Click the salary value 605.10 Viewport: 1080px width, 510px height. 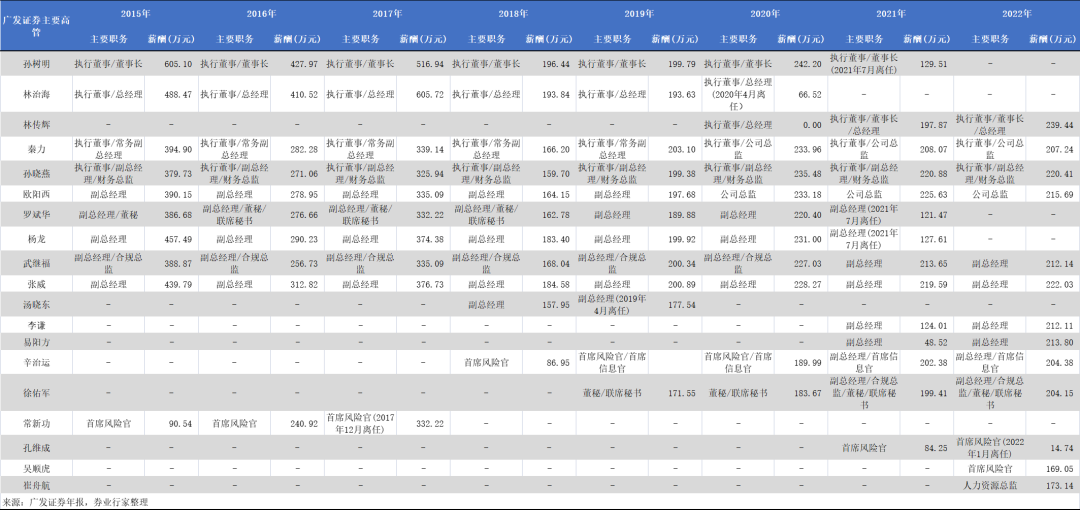(x=178, y=63)
